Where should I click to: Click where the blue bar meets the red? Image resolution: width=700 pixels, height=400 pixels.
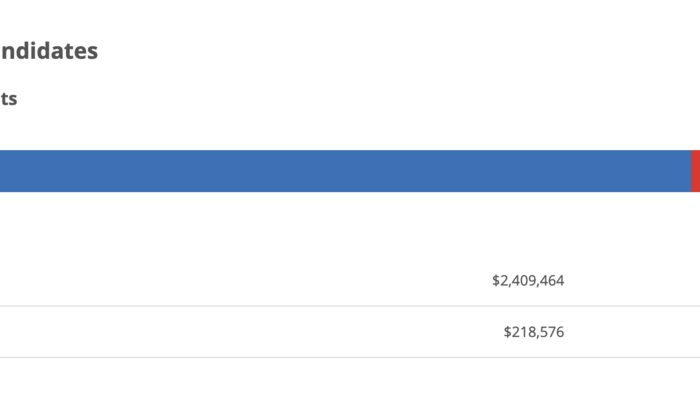(691, 171)
